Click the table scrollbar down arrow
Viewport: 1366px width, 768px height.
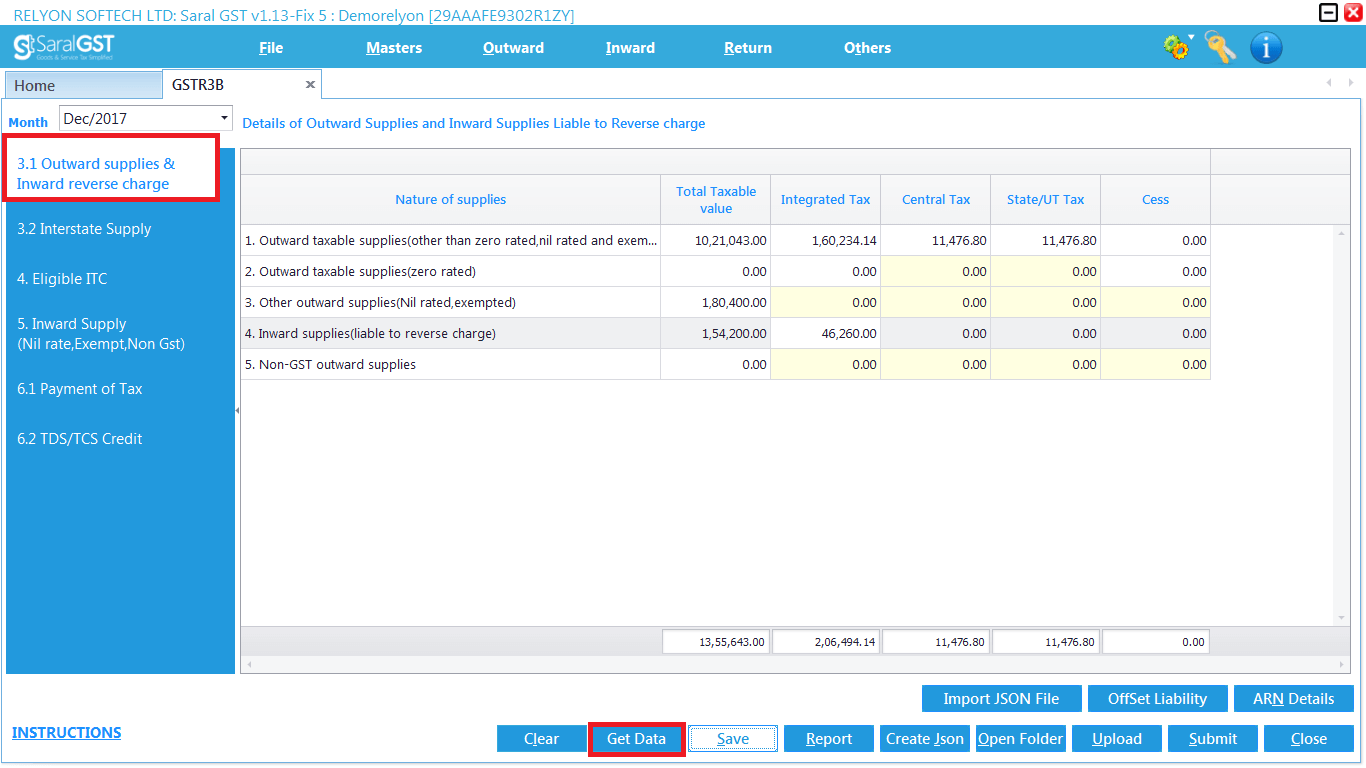[1342, 619]
